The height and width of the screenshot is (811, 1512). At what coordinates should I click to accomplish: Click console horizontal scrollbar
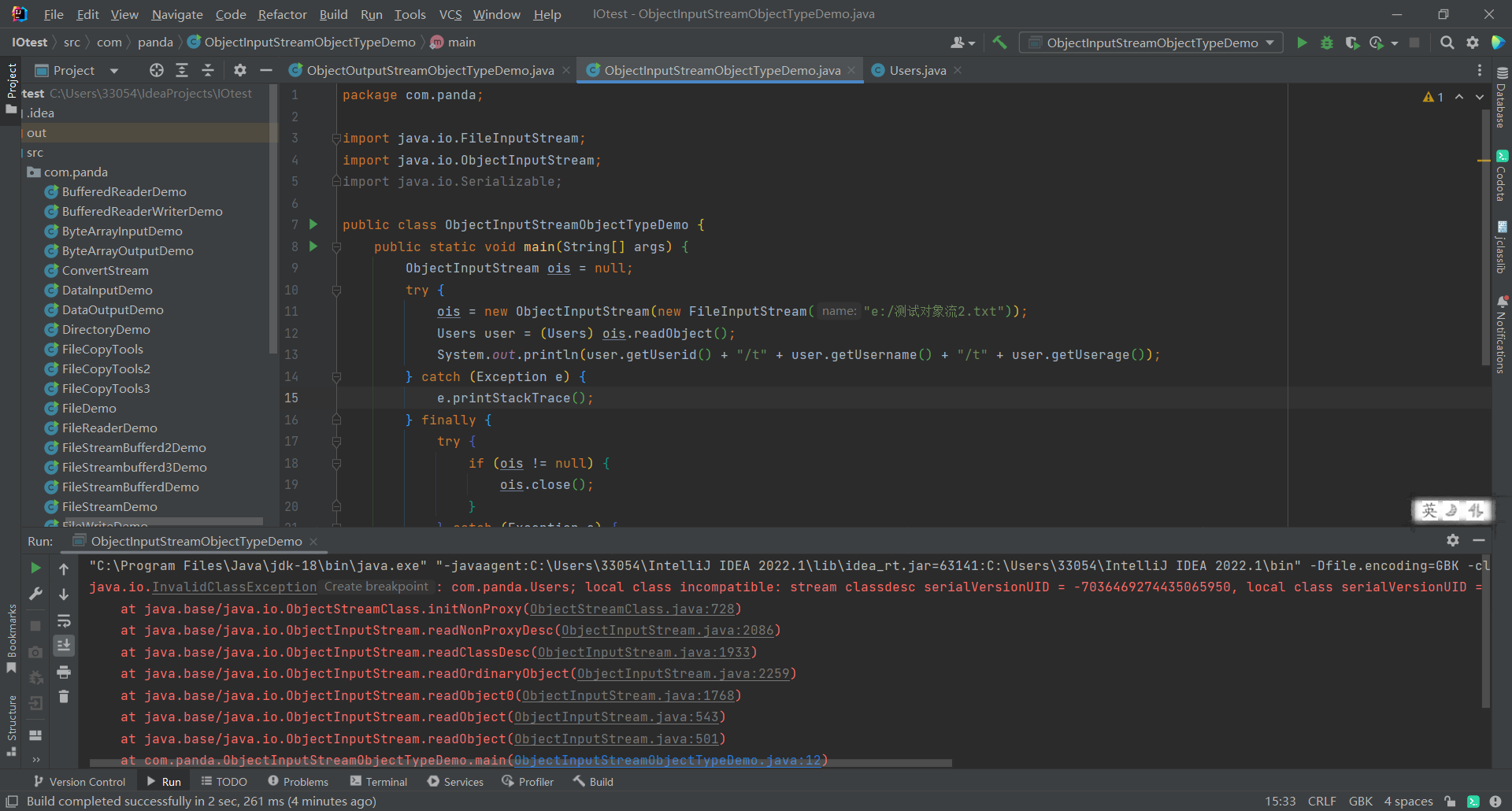click(520, 763)
